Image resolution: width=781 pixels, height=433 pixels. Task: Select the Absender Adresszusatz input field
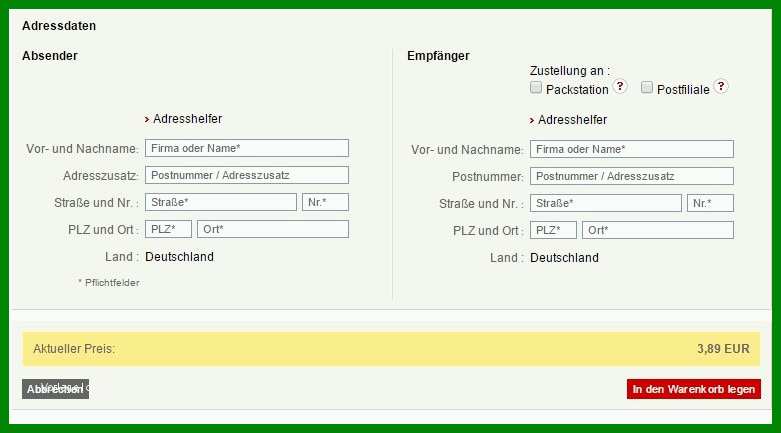coord(247,175)
